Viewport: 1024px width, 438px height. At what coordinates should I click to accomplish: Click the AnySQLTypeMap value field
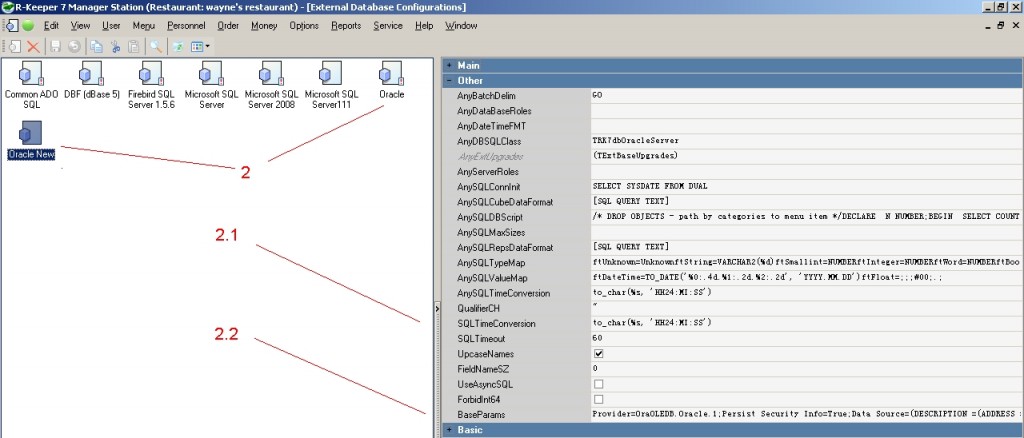tap(807, 262)
